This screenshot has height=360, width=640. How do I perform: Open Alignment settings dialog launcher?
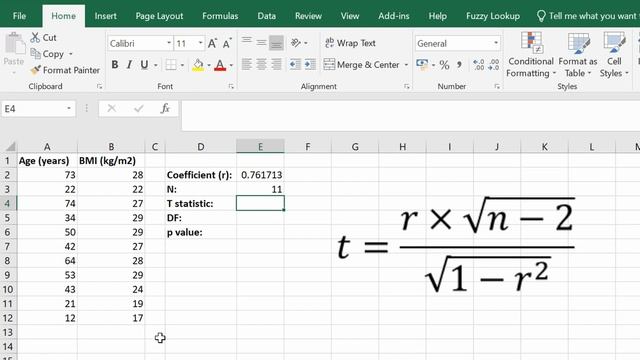tap(407, 87)
